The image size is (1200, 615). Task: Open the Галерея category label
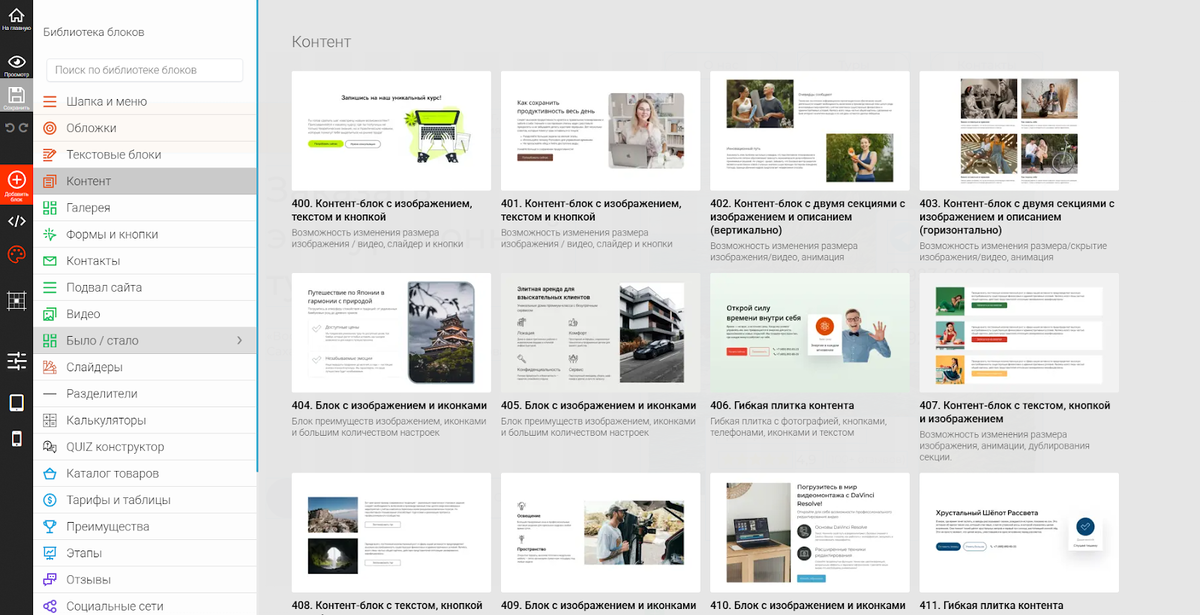[88, 208]
